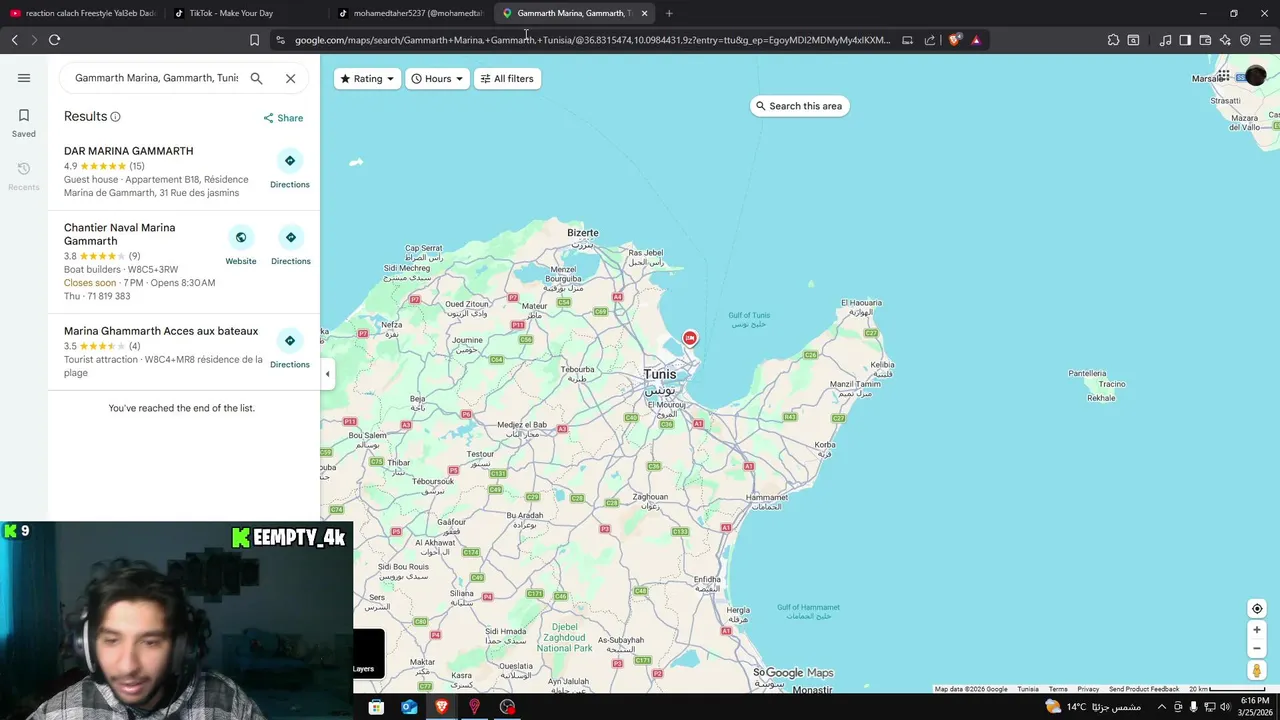This screenshot has width=1280, height=720.
Task: Open the Hours filter dropdown
Action: (438, 78)
